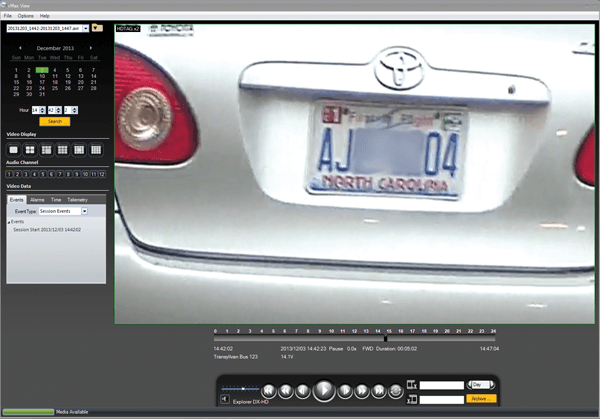Play the video with the large play button

click(324, 390)
